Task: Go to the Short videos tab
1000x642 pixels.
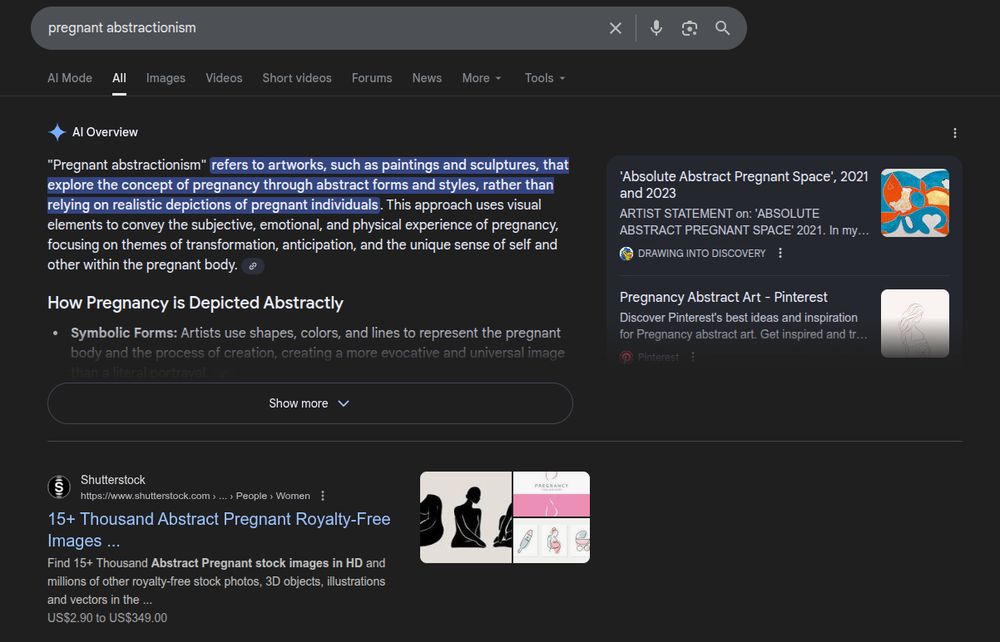Action: tap(297, 78)
